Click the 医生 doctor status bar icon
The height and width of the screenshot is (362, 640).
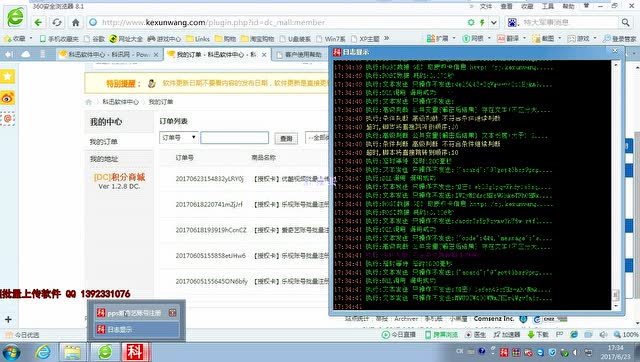[476, 335]
